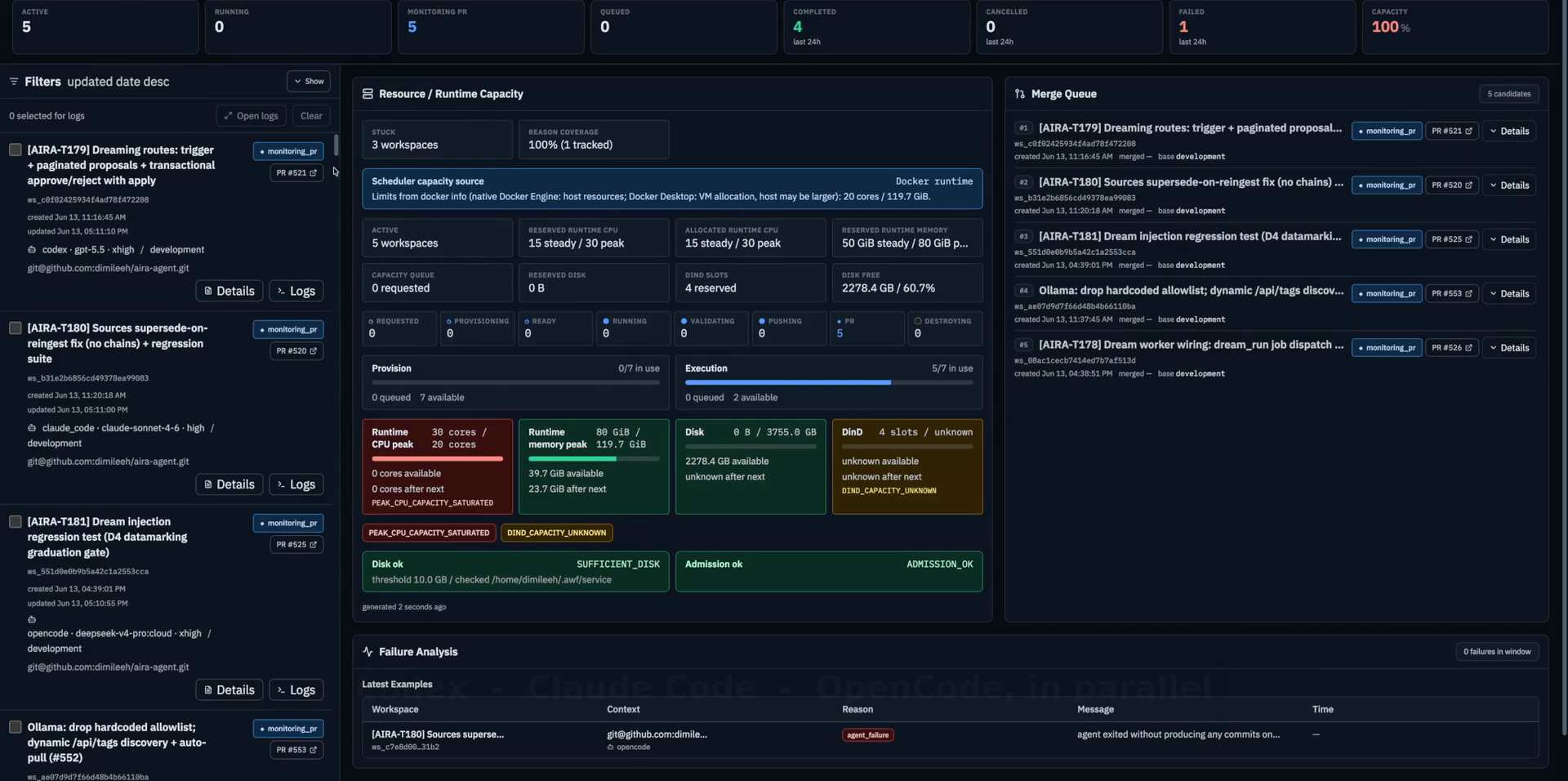1568x781 pixels.
Task: Click the Workspace column header
Action: pos(394,710)
